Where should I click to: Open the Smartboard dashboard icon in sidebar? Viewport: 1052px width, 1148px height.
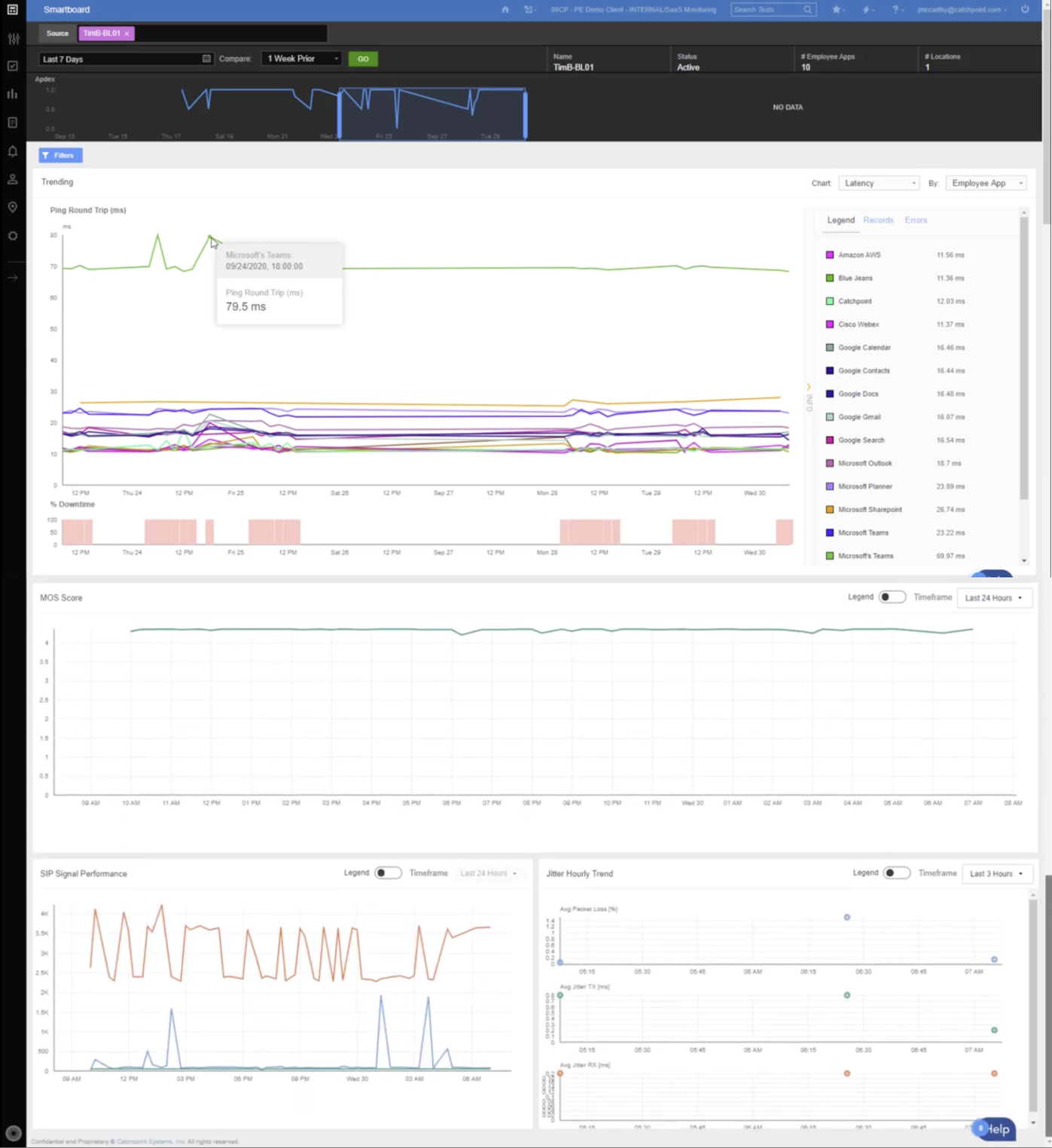12,10
